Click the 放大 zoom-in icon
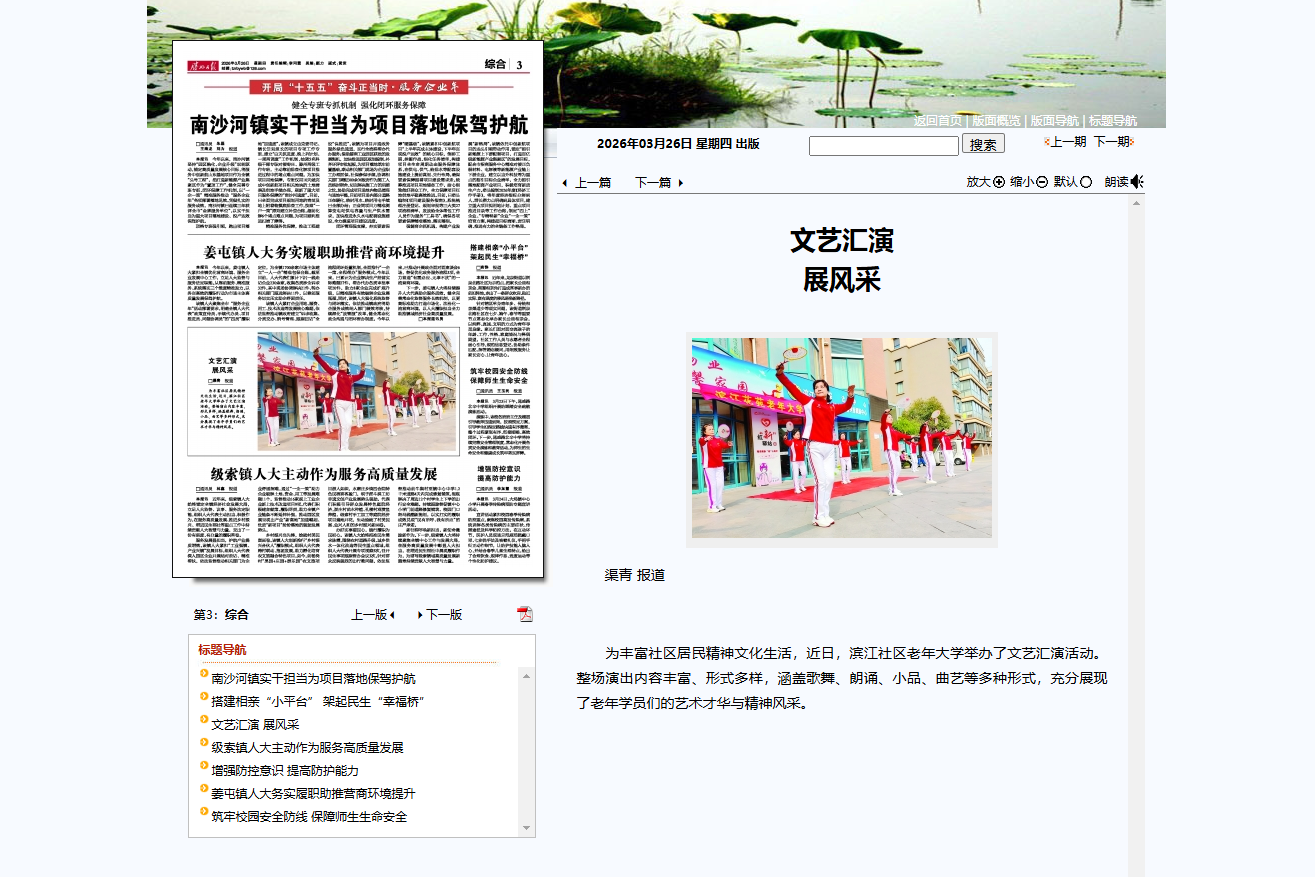 tap(998, 182)
